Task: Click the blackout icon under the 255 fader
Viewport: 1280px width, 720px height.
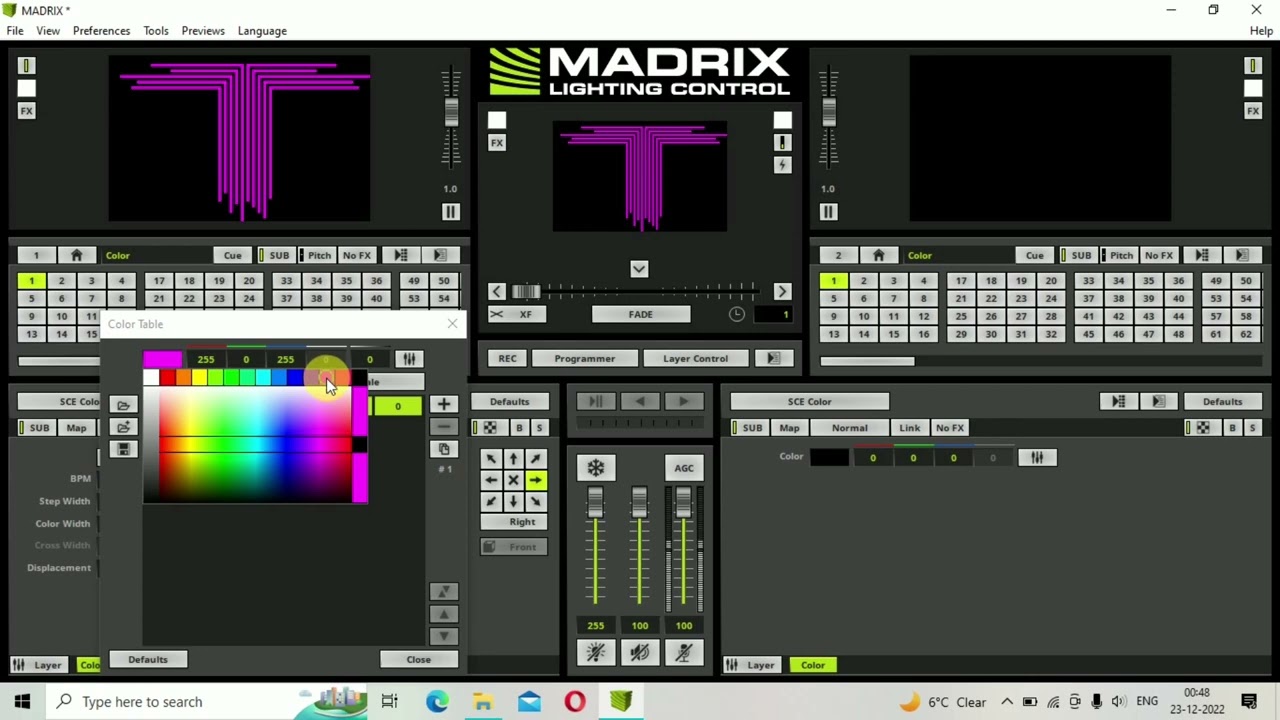Action: tap(596, 652)
